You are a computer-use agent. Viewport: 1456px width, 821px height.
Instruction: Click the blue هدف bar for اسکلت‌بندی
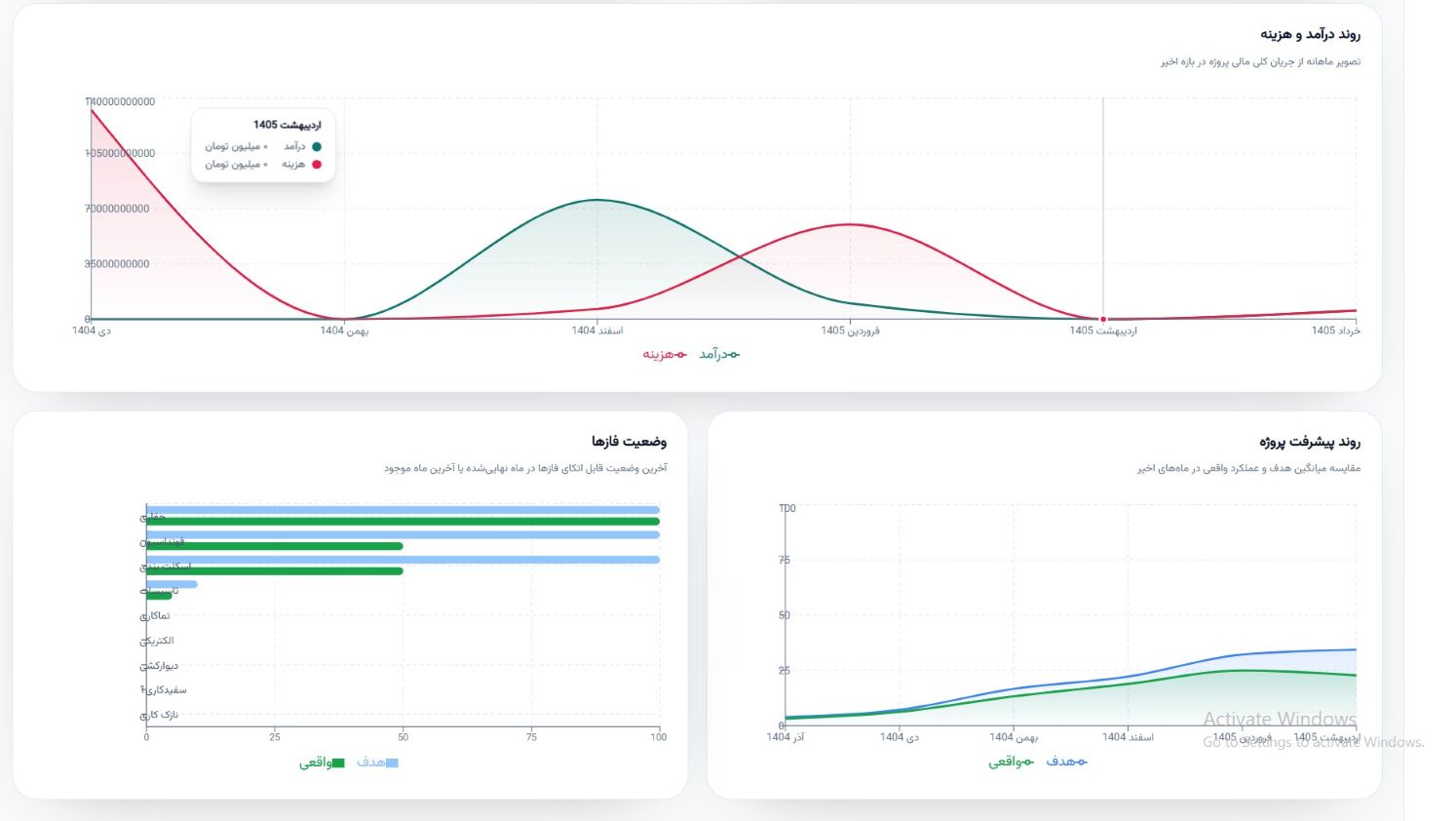[x=402, y=560]
